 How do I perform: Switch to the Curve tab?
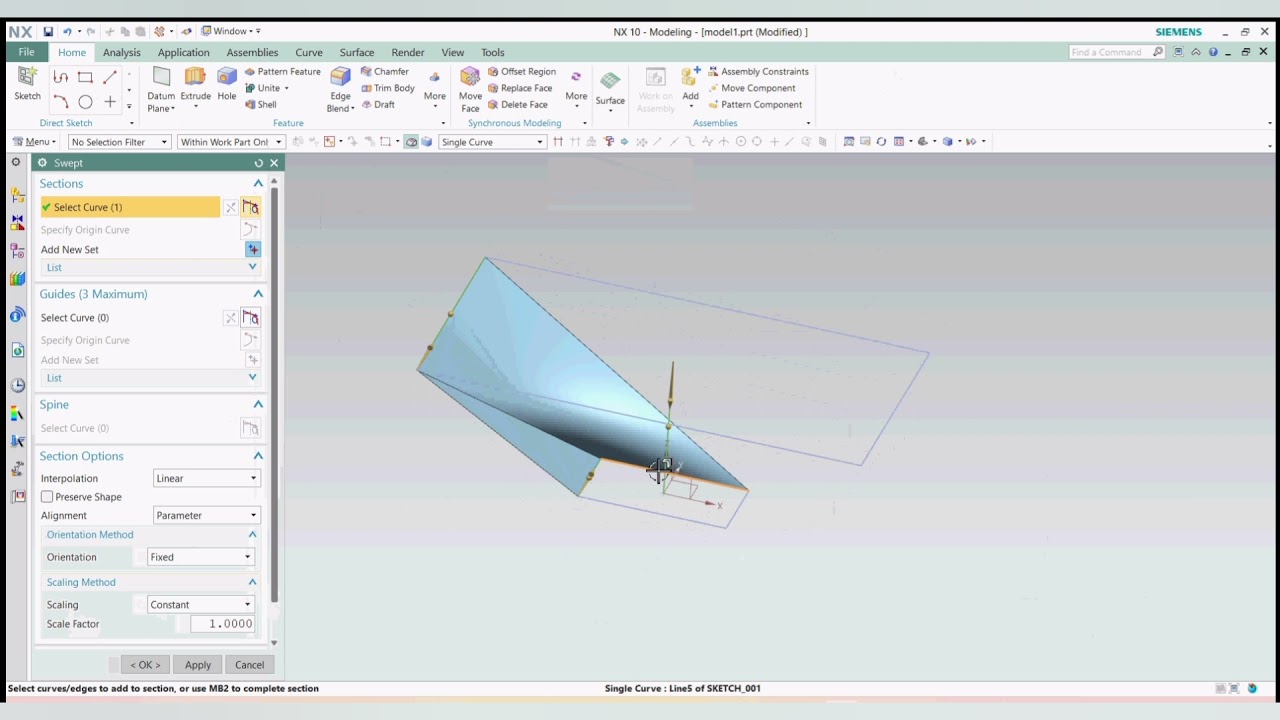(x=309, y=52)
